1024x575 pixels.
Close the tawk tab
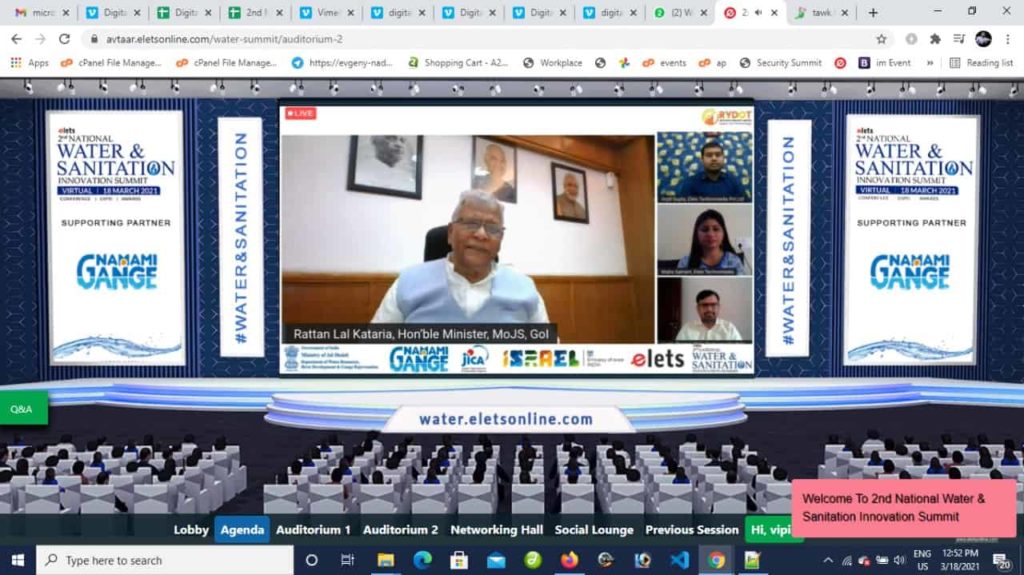tap(844, 12)
